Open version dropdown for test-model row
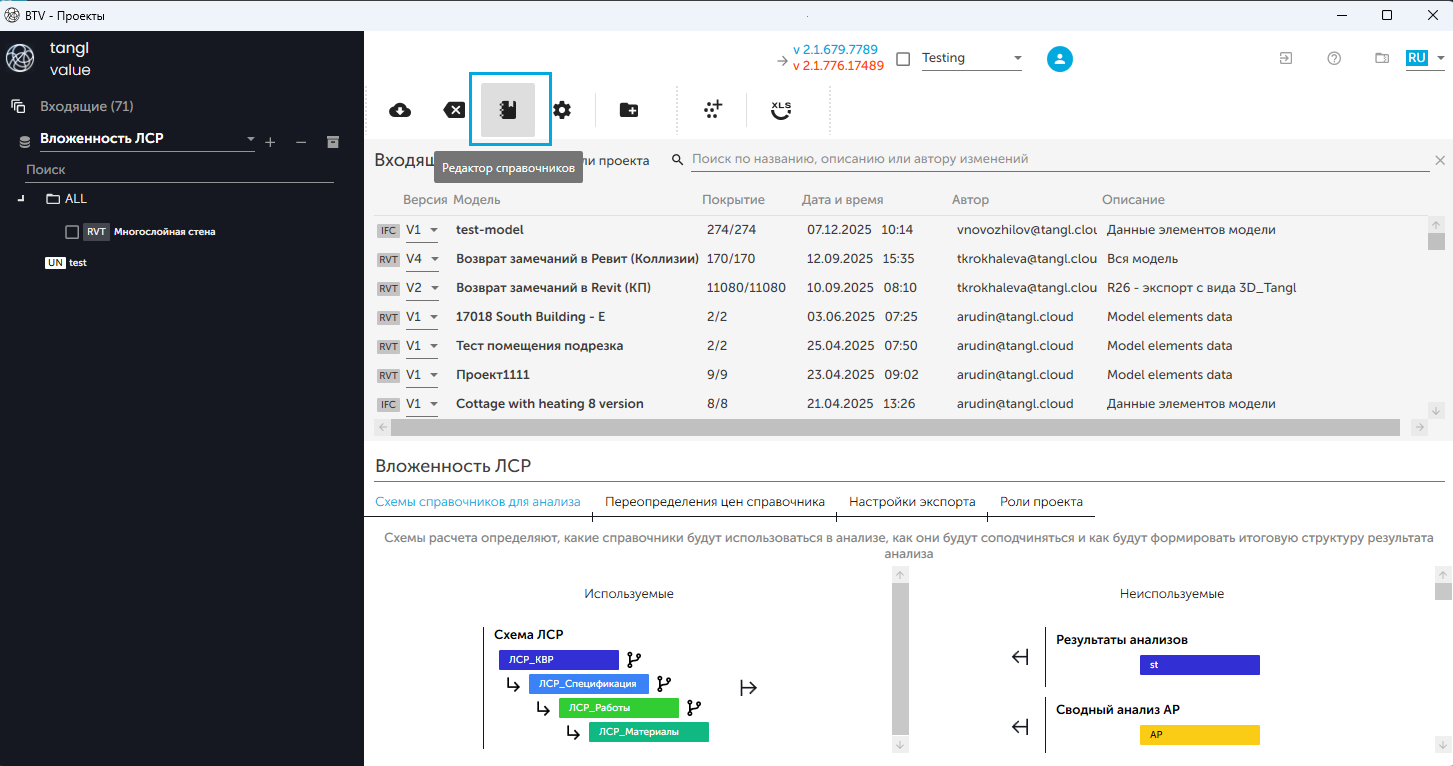The height and width of the screenshot is (766, 1453). click(434, 231)
